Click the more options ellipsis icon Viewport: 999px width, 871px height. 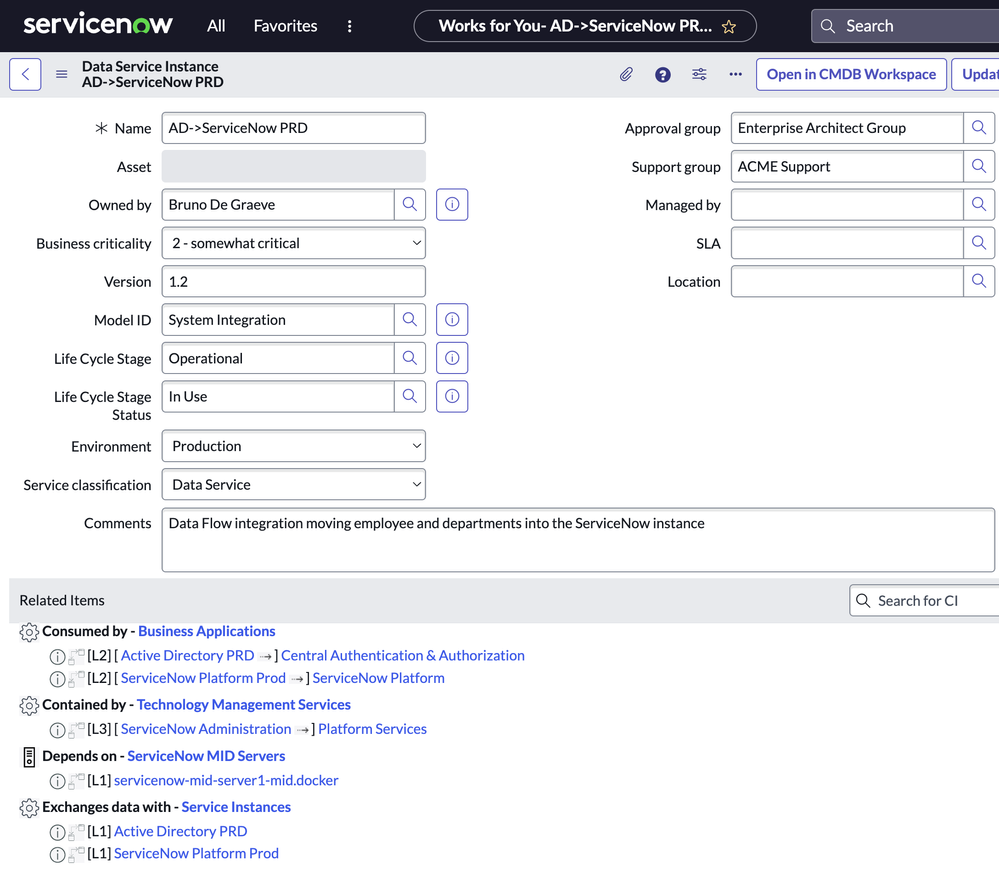[x=735, y=74]
